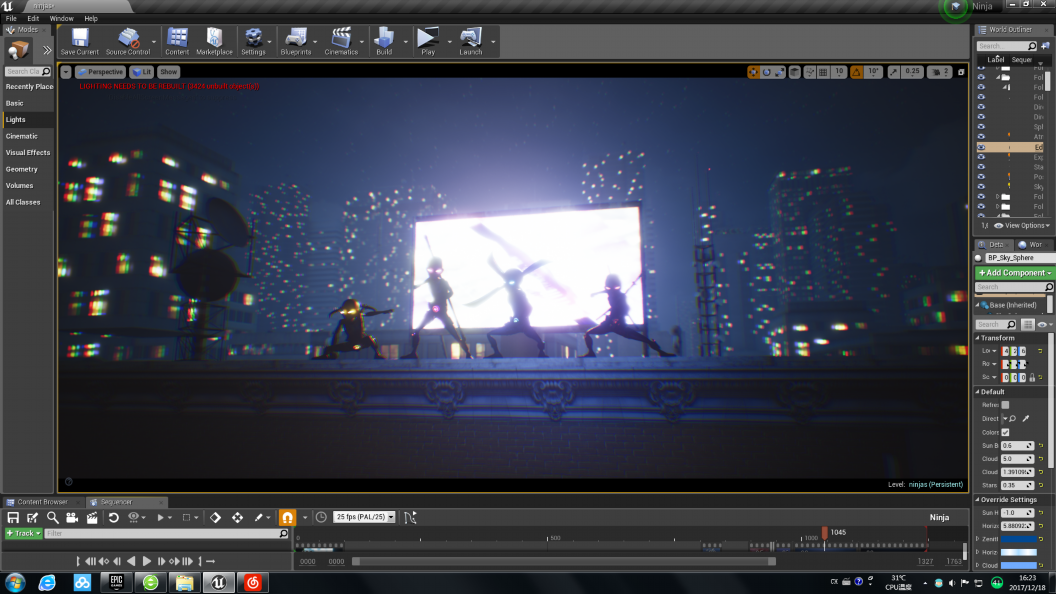Select the Cinematic placement category
The width and height of the screenshot is (1056, 594).
(x=22, y=136)
